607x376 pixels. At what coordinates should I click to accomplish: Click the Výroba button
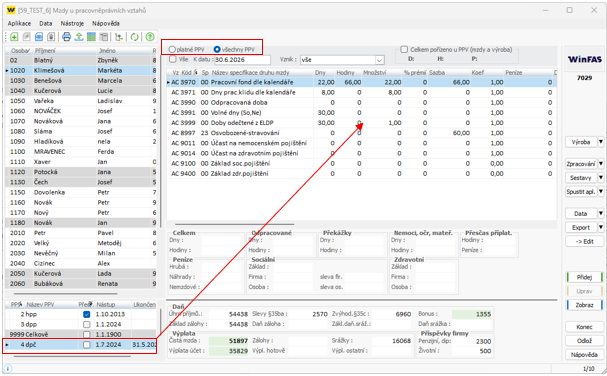tap(581, 142)
